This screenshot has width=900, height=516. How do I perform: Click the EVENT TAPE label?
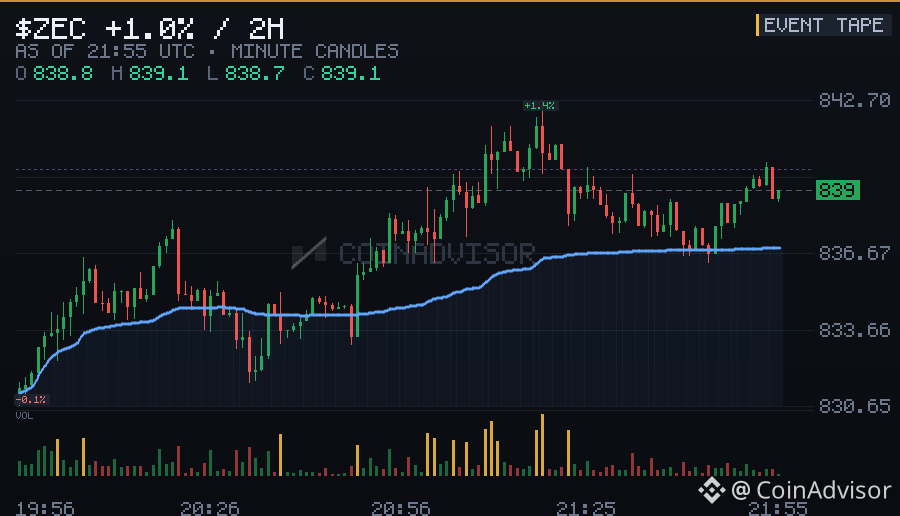(824, 25)
